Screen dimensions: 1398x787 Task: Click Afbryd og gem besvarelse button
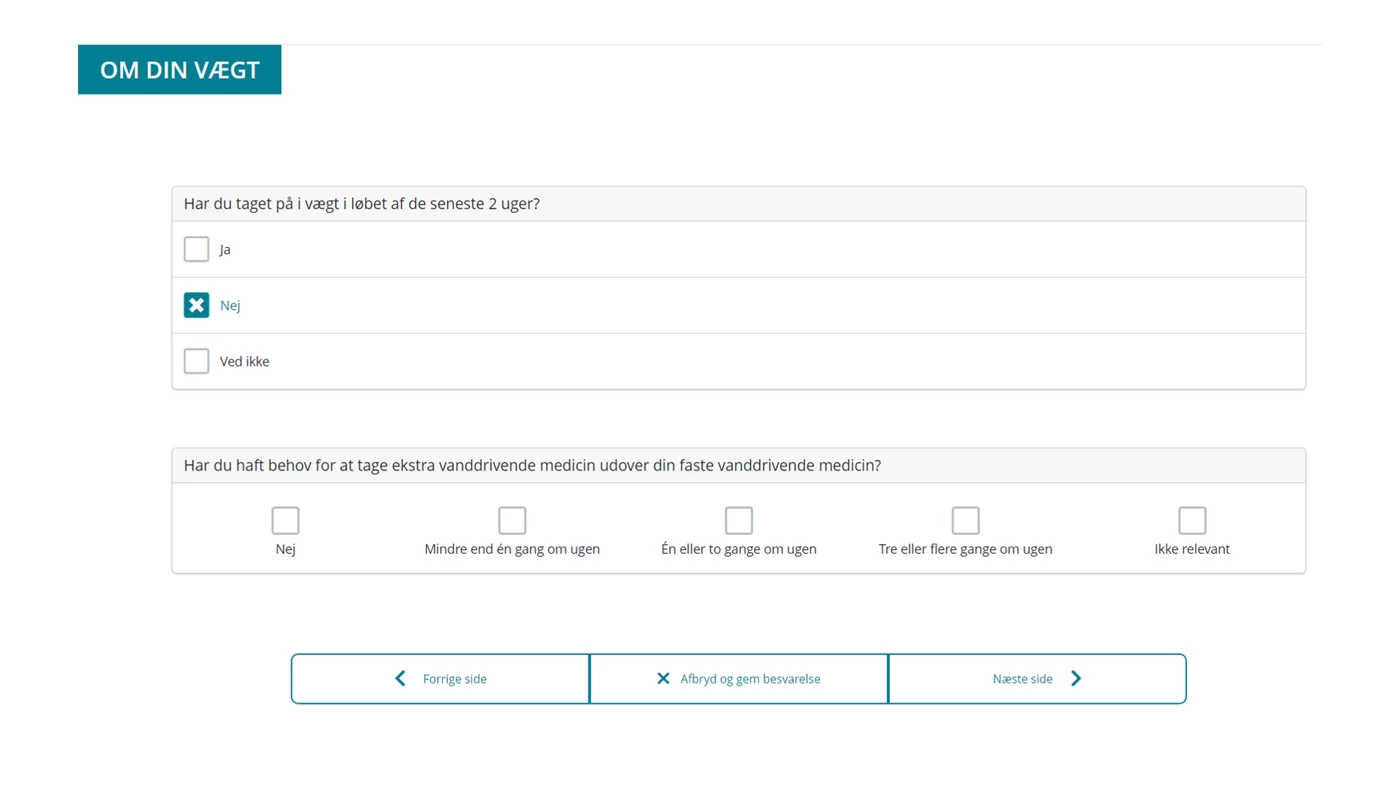(x=739, y=679)
